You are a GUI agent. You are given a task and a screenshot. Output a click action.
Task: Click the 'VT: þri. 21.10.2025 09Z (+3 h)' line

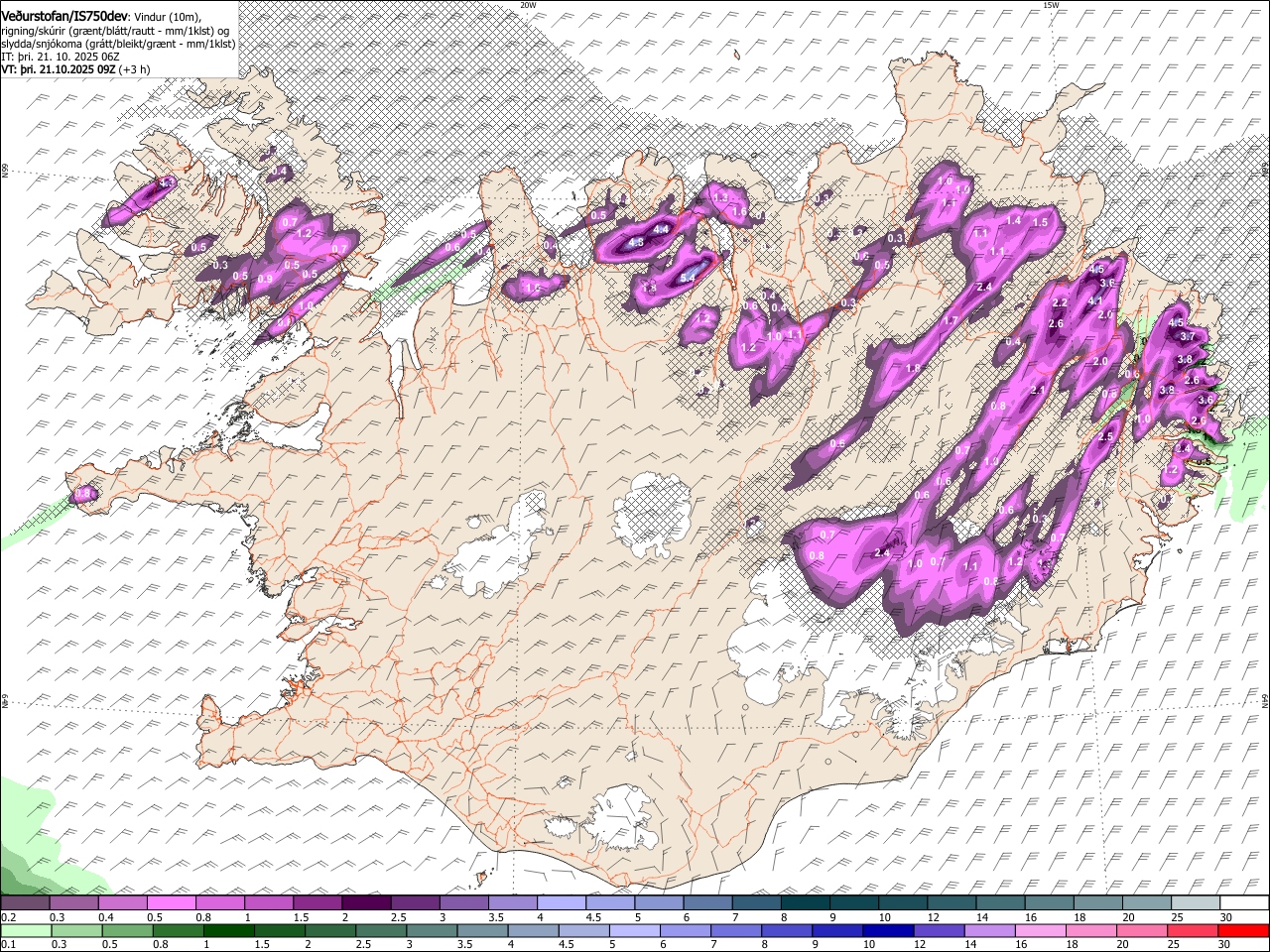click(76, 69)
